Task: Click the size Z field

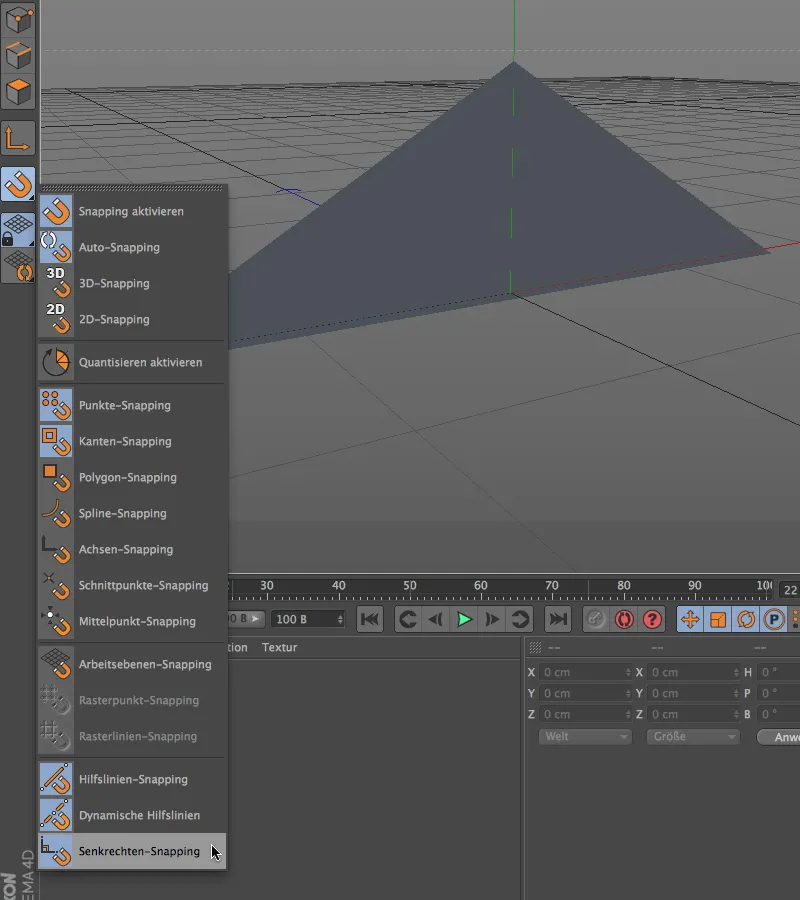Action: (x=693, y=715)
